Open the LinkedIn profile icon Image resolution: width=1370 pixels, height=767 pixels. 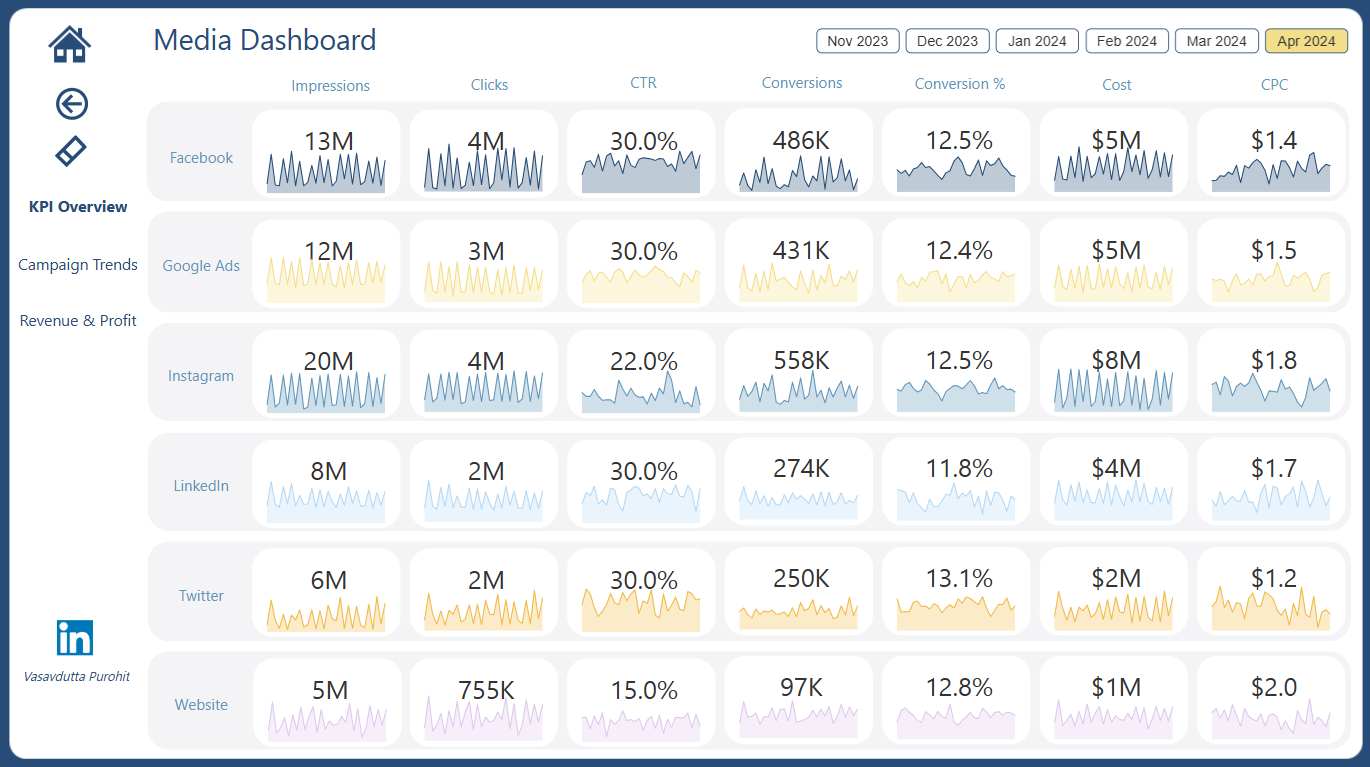tap(75, 638)
